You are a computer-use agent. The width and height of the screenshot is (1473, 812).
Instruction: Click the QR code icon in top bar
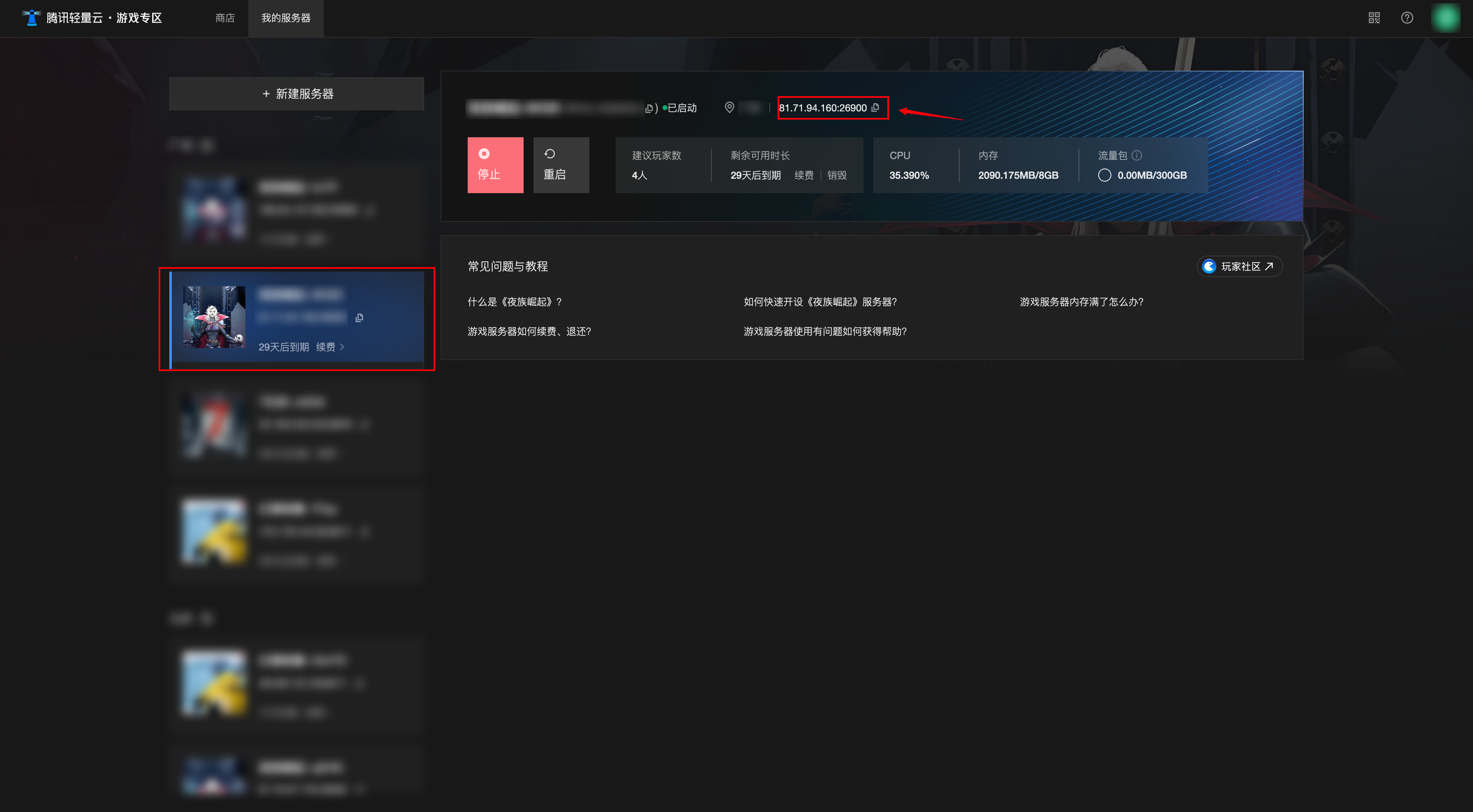(x=1374, y=18)
